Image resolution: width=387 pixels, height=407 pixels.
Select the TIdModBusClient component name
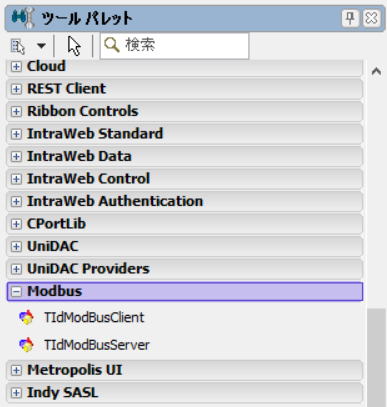click(94, 317)
